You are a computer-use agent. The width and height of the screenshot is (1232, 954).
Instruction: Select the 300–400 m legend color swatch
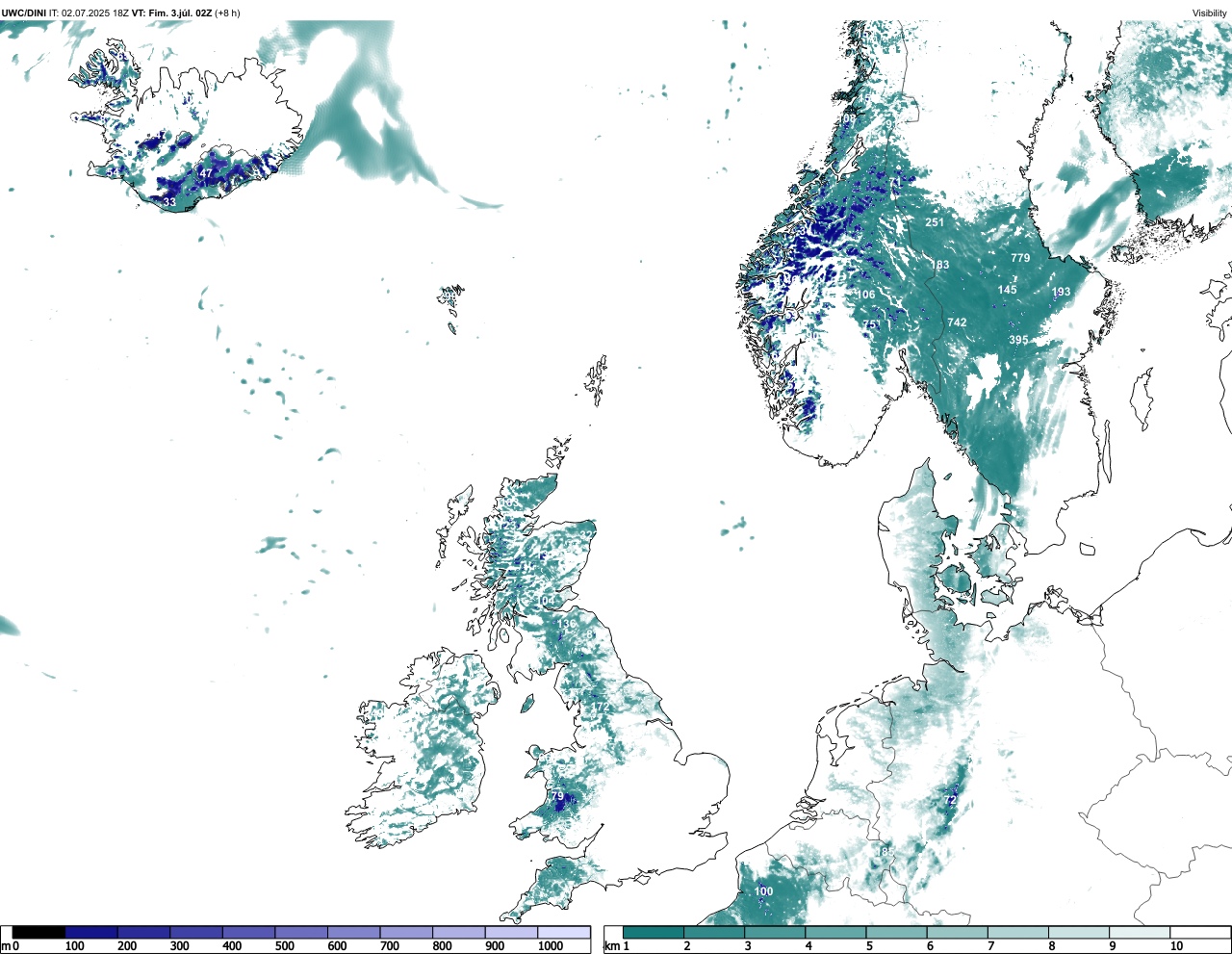(196, 932)
